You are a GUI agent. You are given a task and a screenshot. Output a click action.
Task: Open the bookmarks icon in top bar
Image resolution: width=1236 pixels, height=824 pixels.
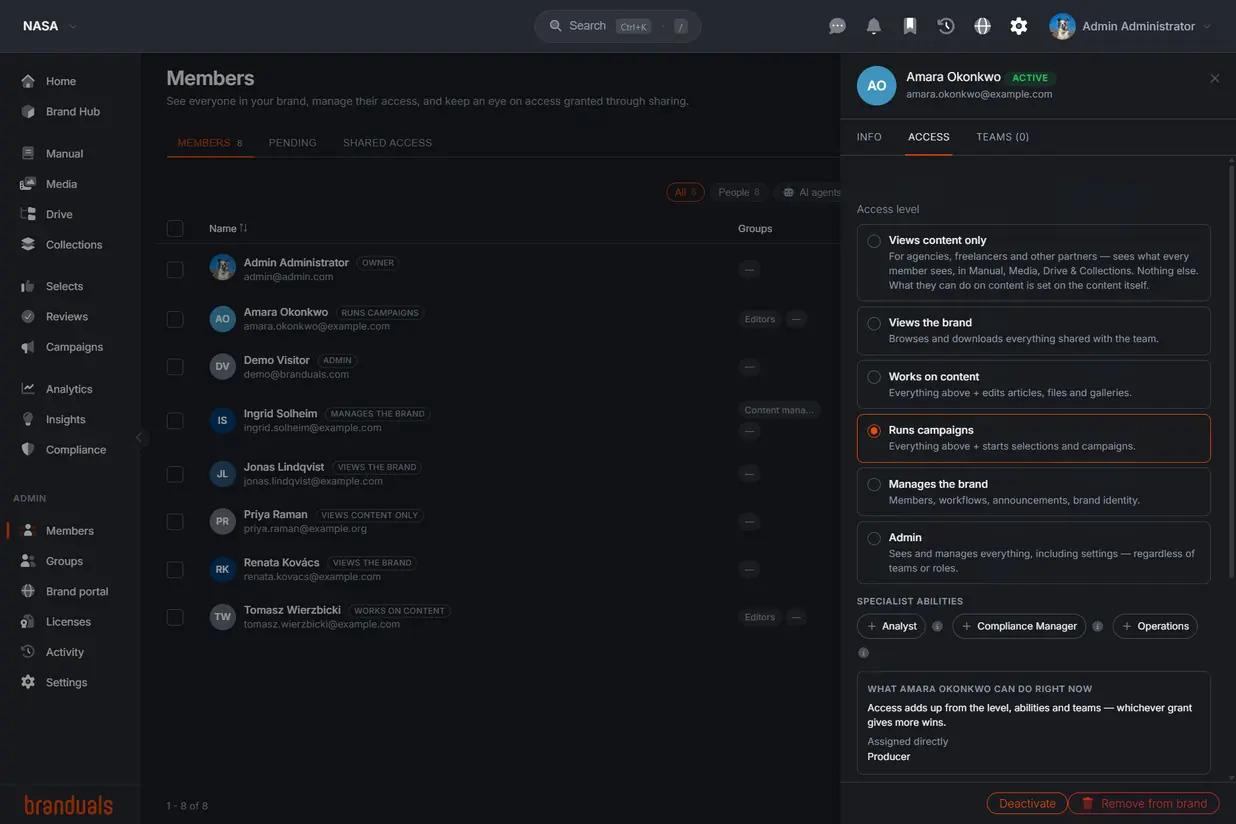point(910,26)
